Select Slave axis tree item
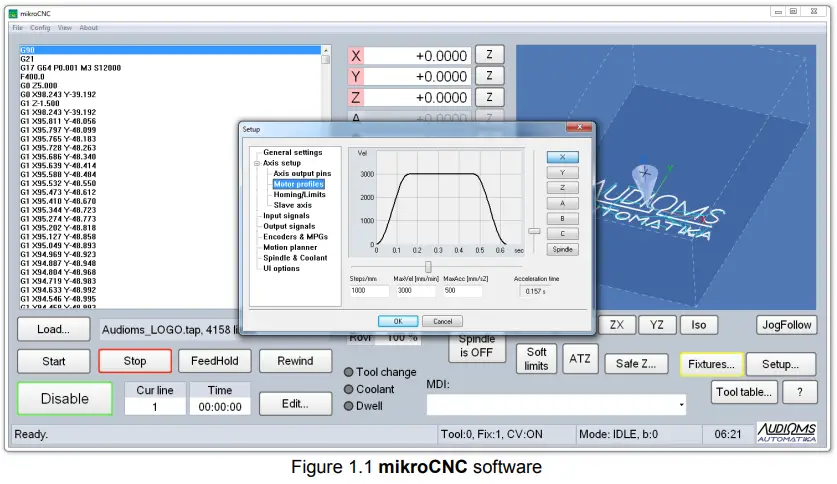Image resolution: width=837 pixels, height=484 pixels. [293, 205]
